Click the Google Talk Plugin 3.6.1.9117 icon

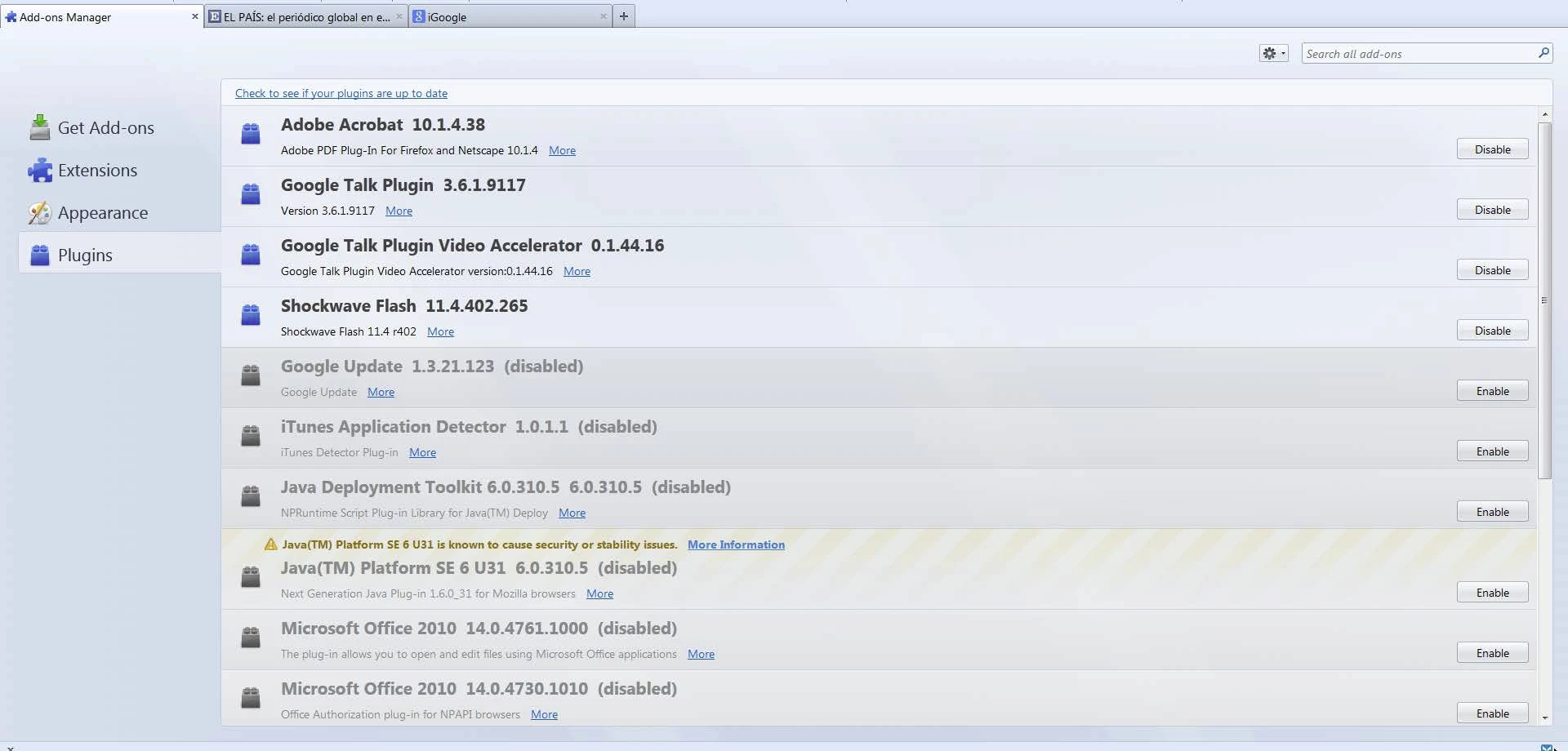click(x=251, y=193)
